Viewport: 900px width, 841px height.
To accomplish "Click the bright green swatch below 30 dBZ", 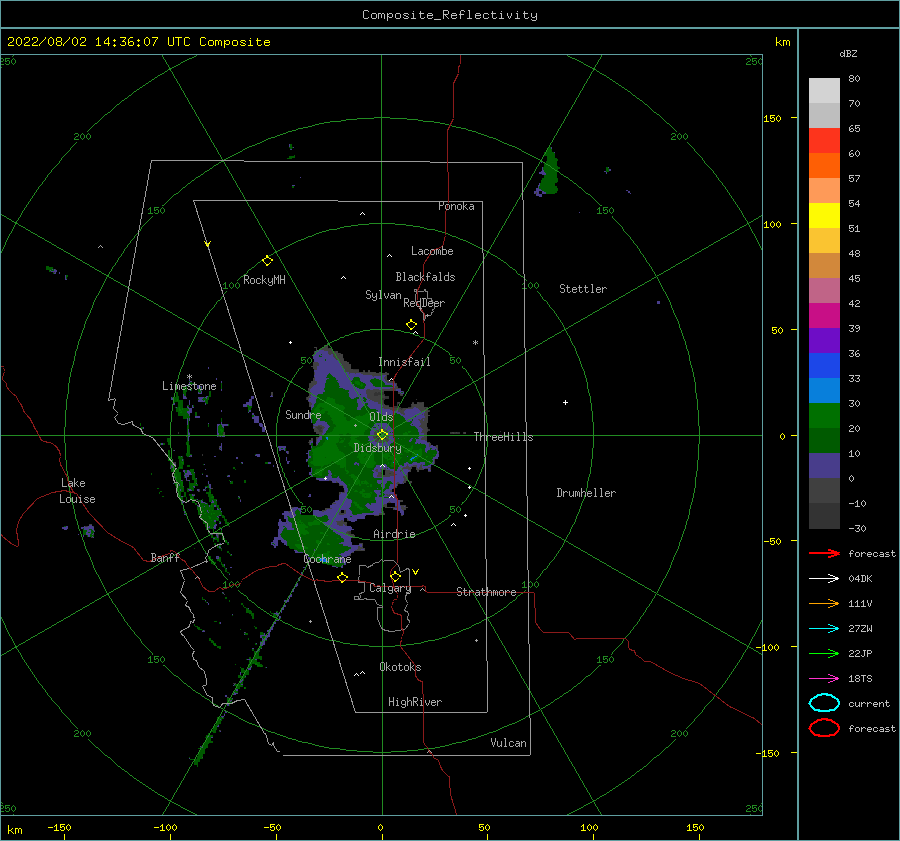I will tap(824, 416).
